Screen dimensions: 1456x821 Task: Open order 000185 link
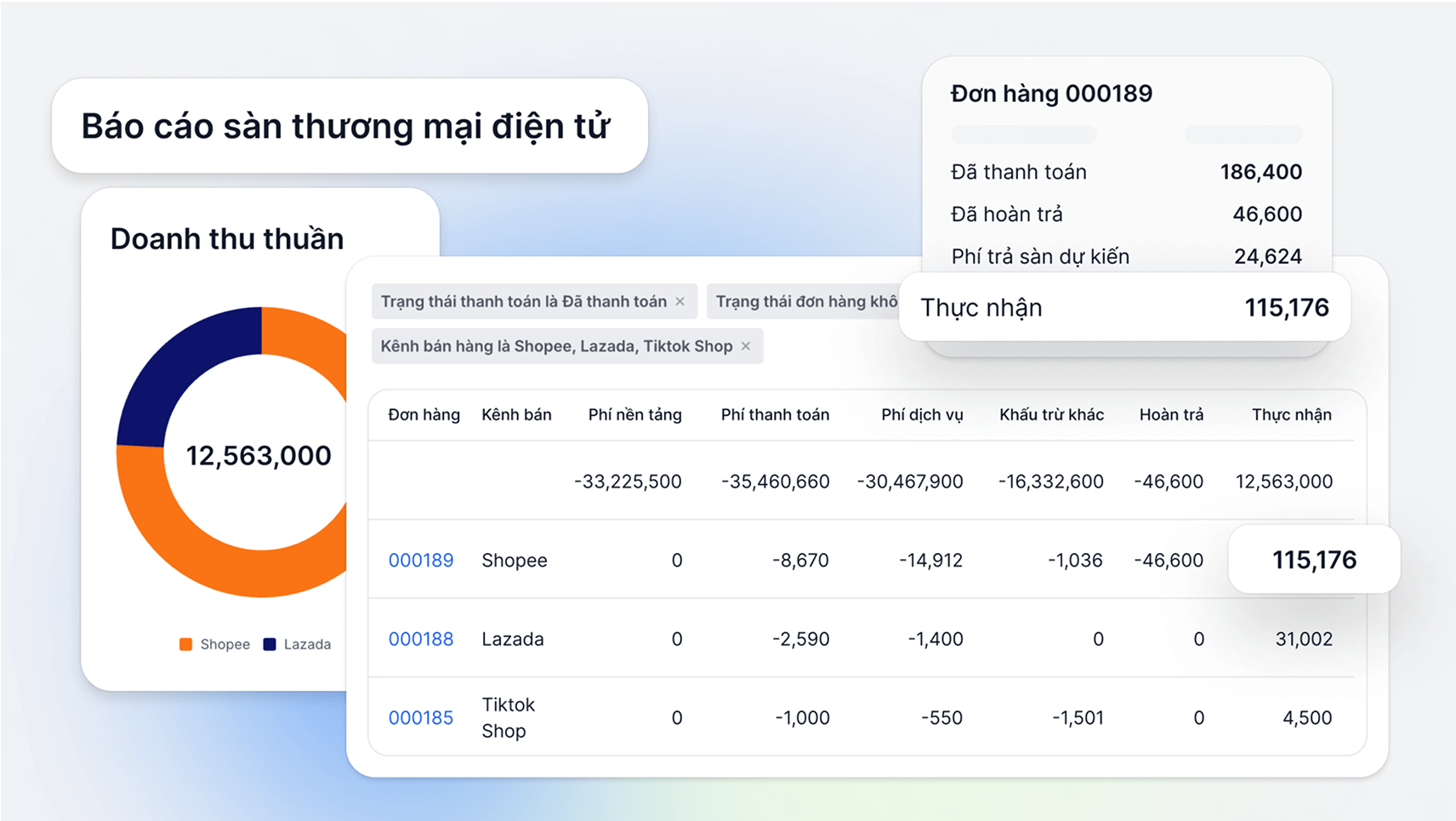point(420,717)
